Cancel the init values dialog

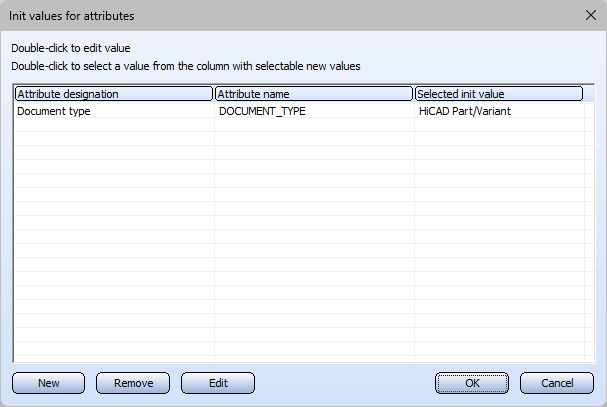pyautogui.click(x=557, y=383)
